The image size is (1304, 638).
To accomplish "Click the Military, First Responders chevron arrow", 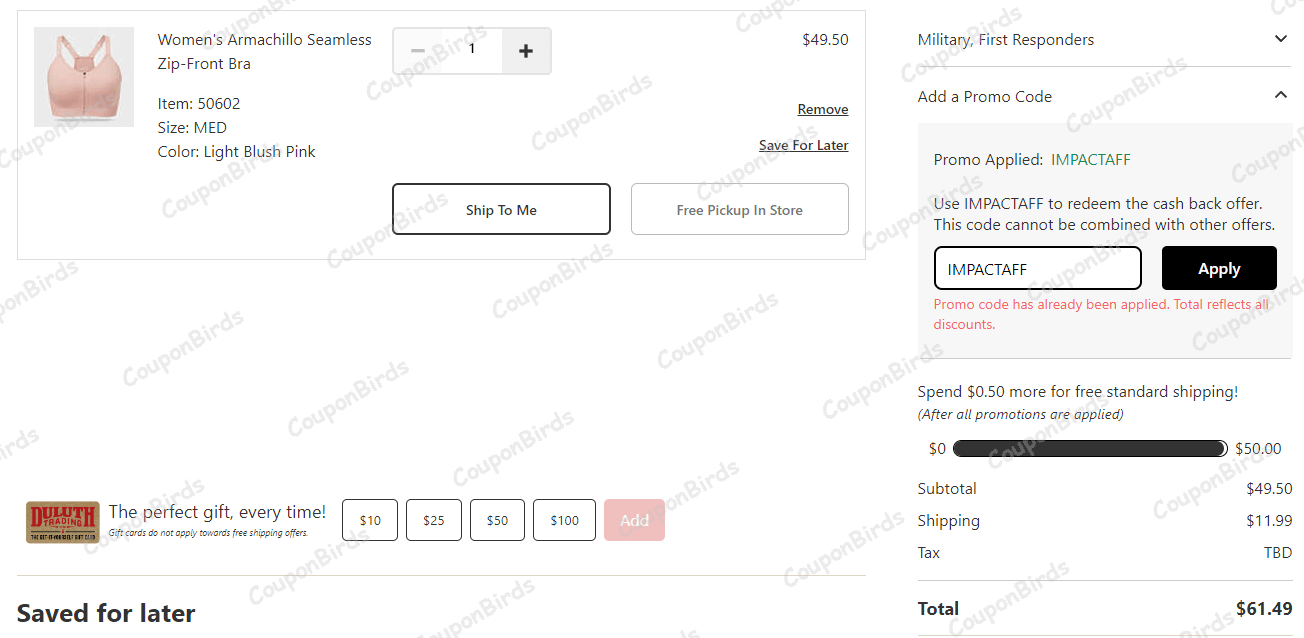I will 1280,39.
